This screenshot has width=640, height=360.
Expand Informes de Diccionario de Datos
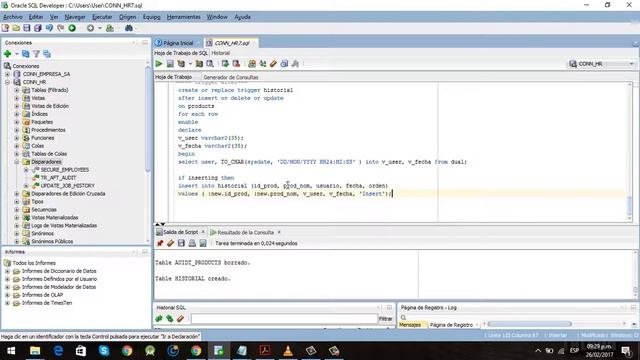pyautogui.click(x=7, y=271)
